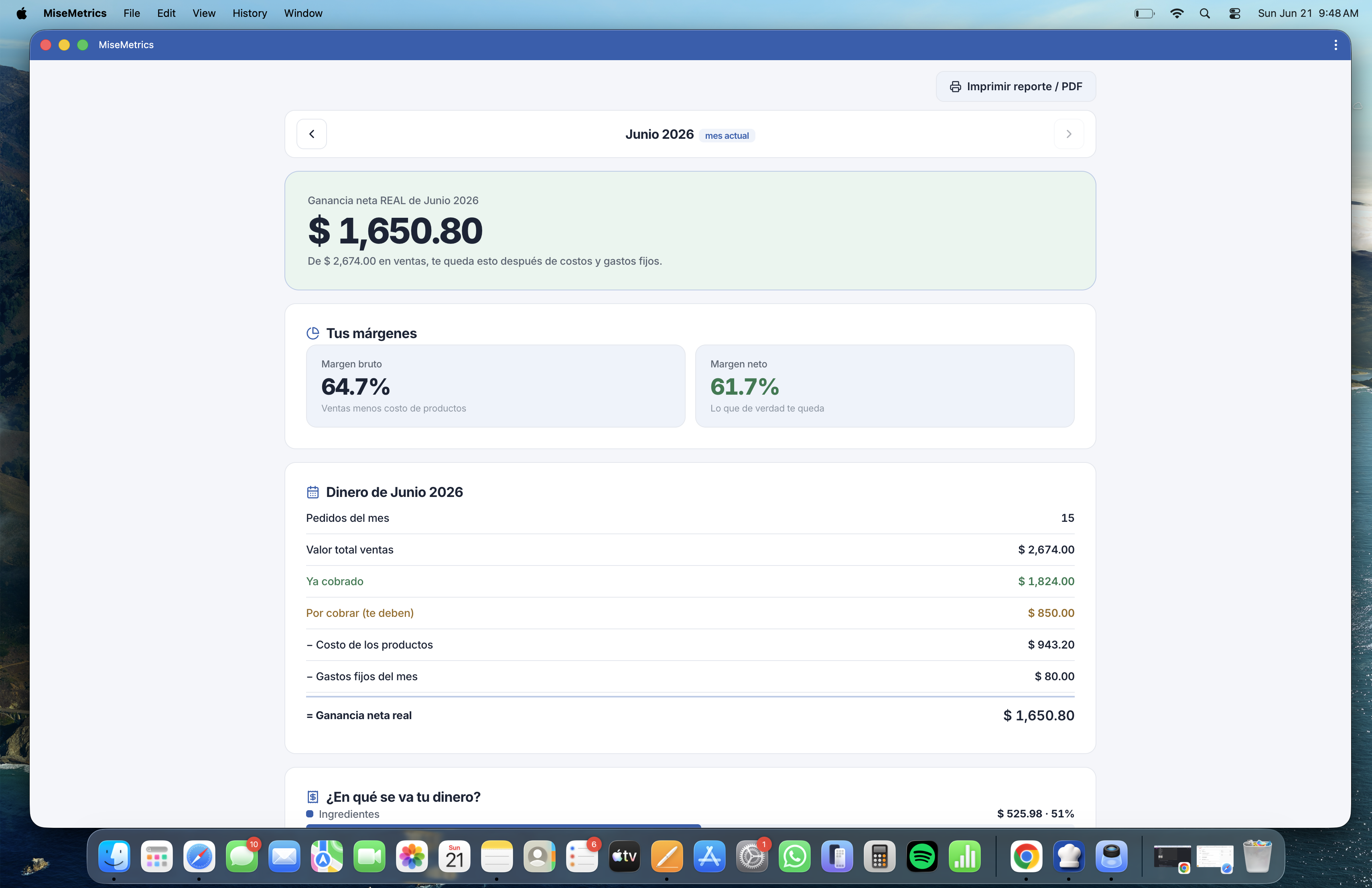The image size is (1372, 888).
Task: Click the pie chart icon beside Tus márgenes
Action: (x=313, y=333)
